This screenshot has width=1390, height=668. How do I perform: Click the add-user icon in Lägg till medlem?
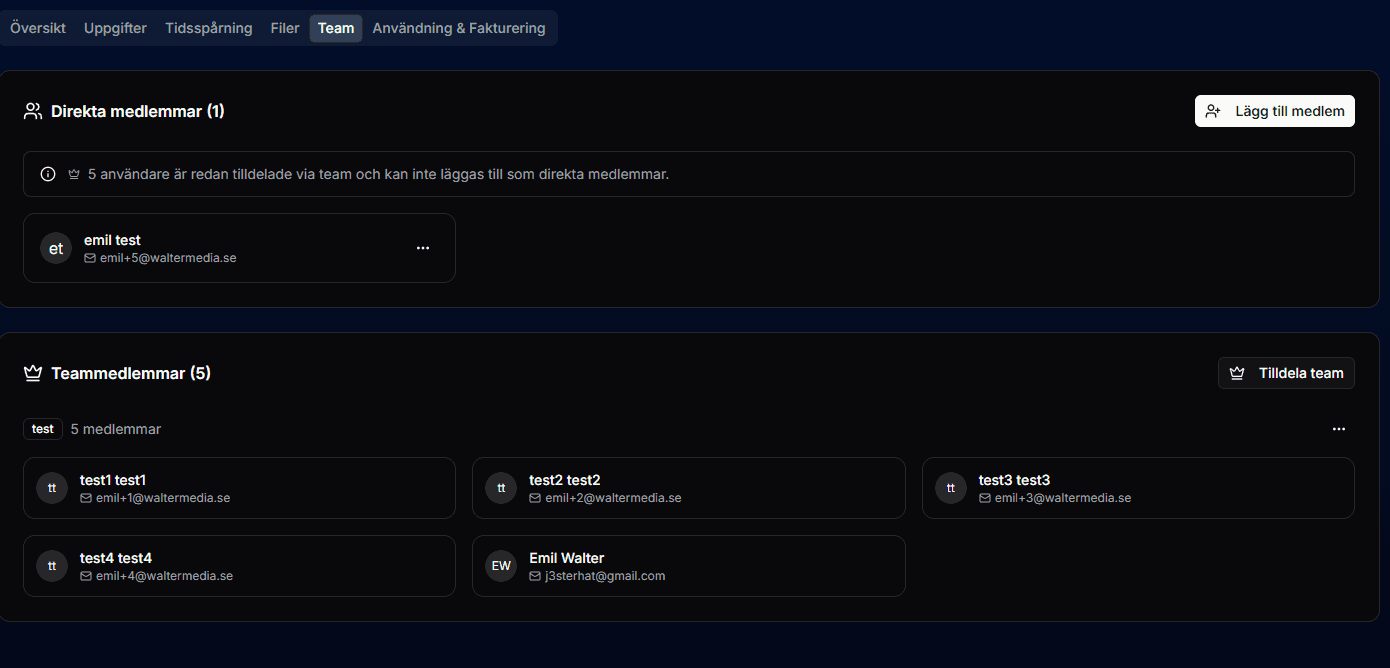click(x=1213, y=111)
